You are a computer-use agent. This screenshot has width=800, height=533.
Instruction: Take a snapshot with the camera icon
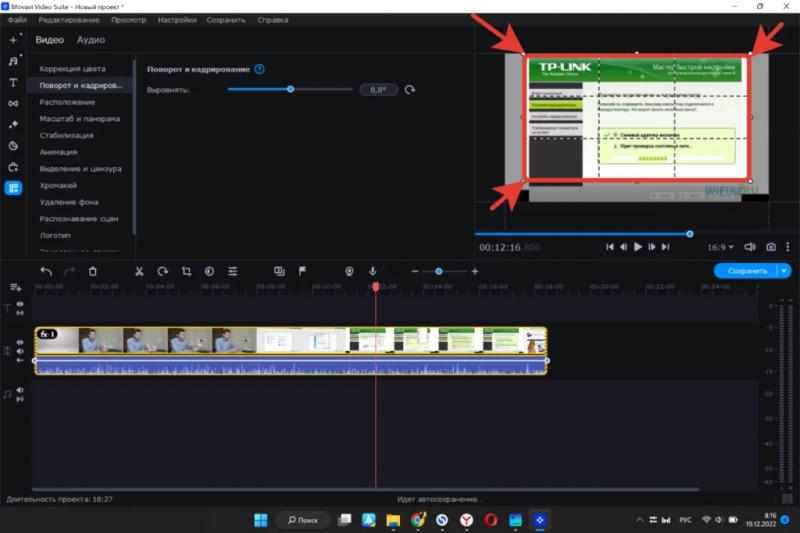[771, 246]
